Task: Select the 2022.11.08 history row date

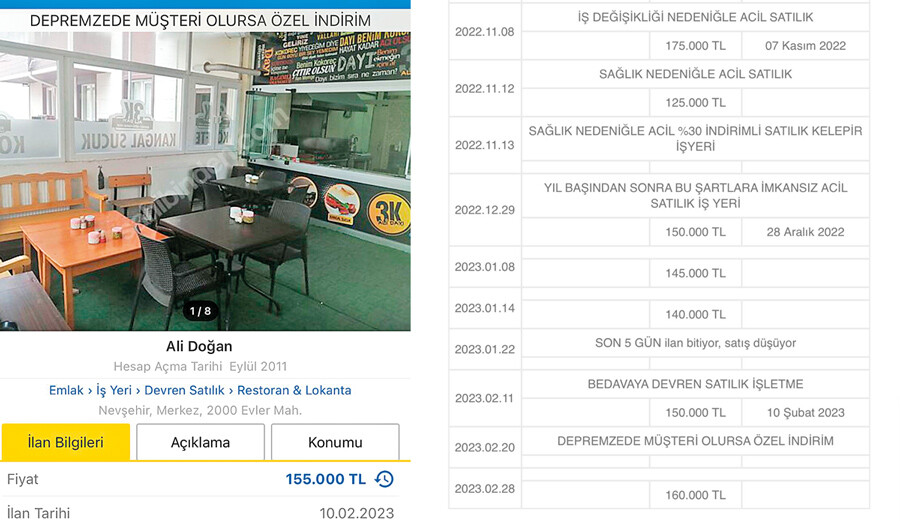Action: tap(484, 31)
